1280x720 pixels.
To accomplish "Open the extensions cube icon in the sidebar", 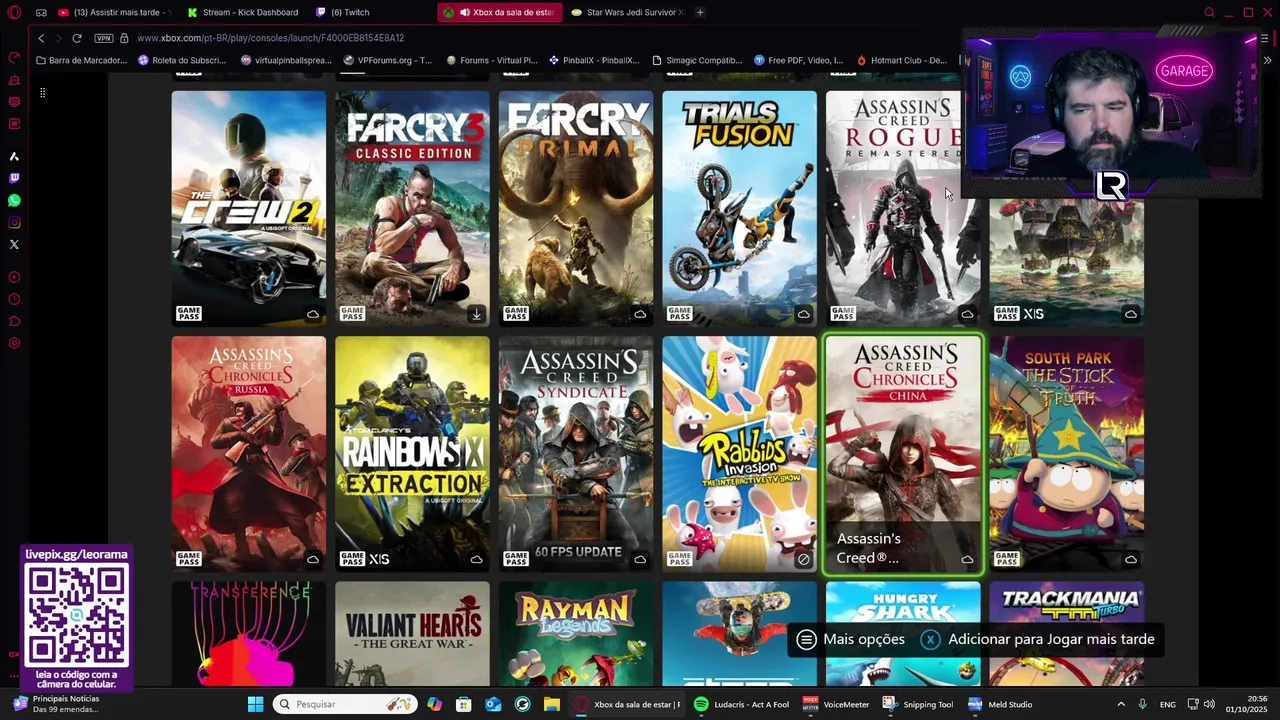I will 14,321.
